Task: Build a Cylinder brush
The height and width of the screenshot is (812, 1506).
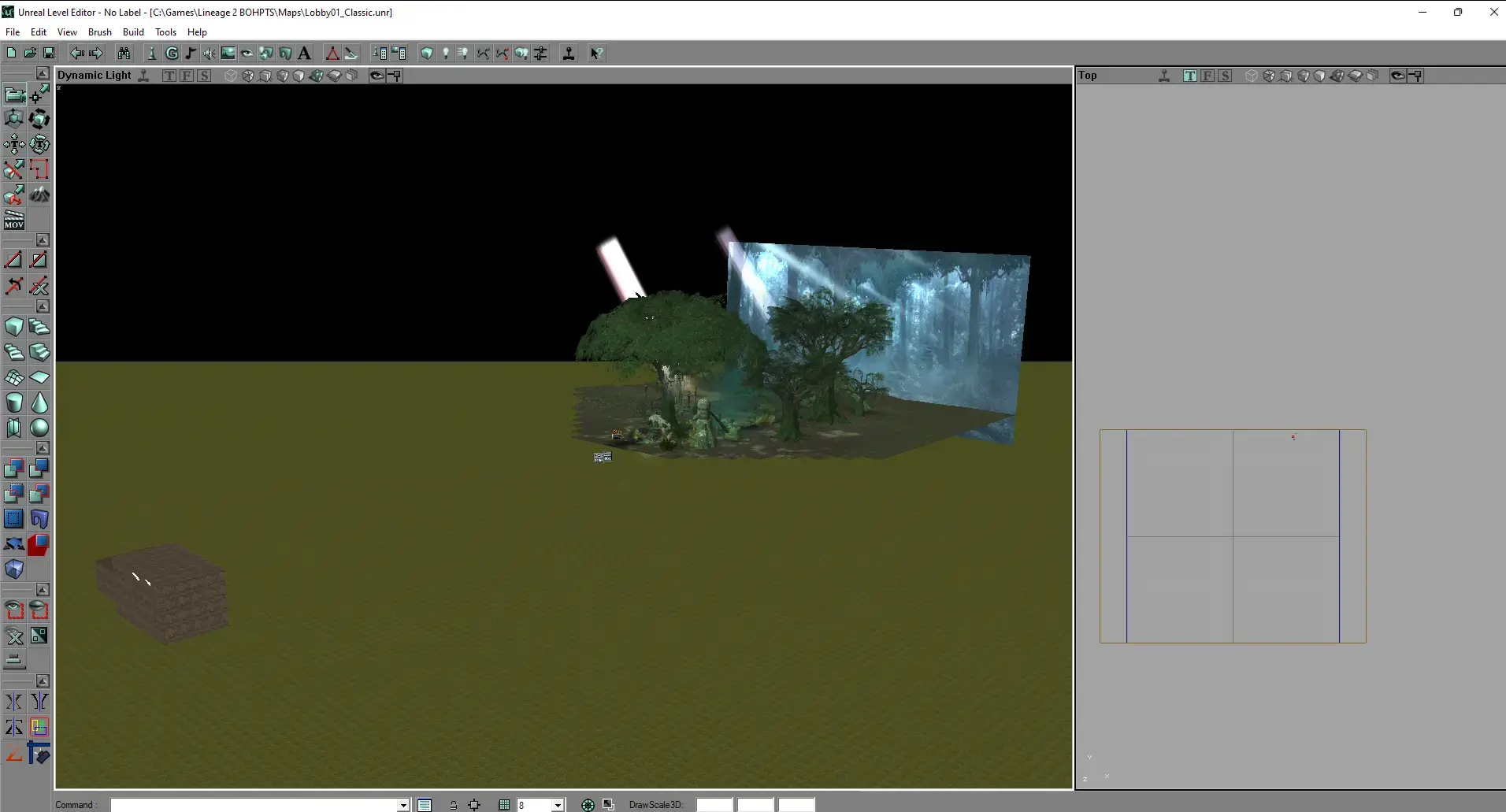Action: [x=14, y=402]
